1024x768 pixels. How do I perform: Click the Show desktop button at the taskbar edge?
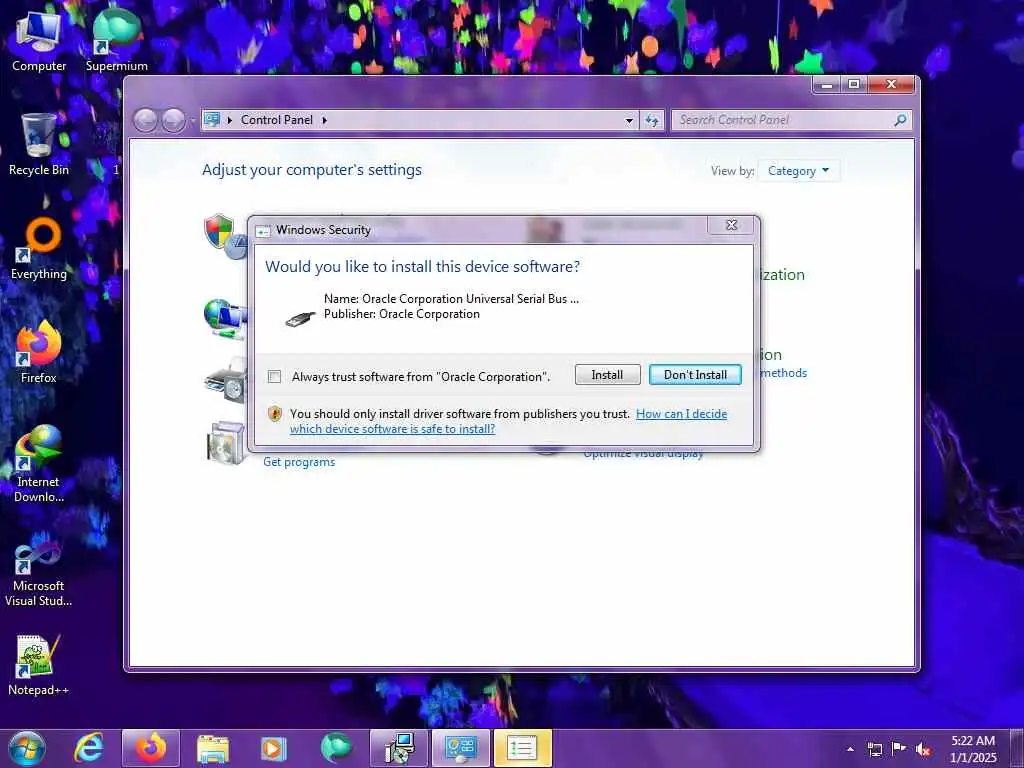click(1018, 748)
